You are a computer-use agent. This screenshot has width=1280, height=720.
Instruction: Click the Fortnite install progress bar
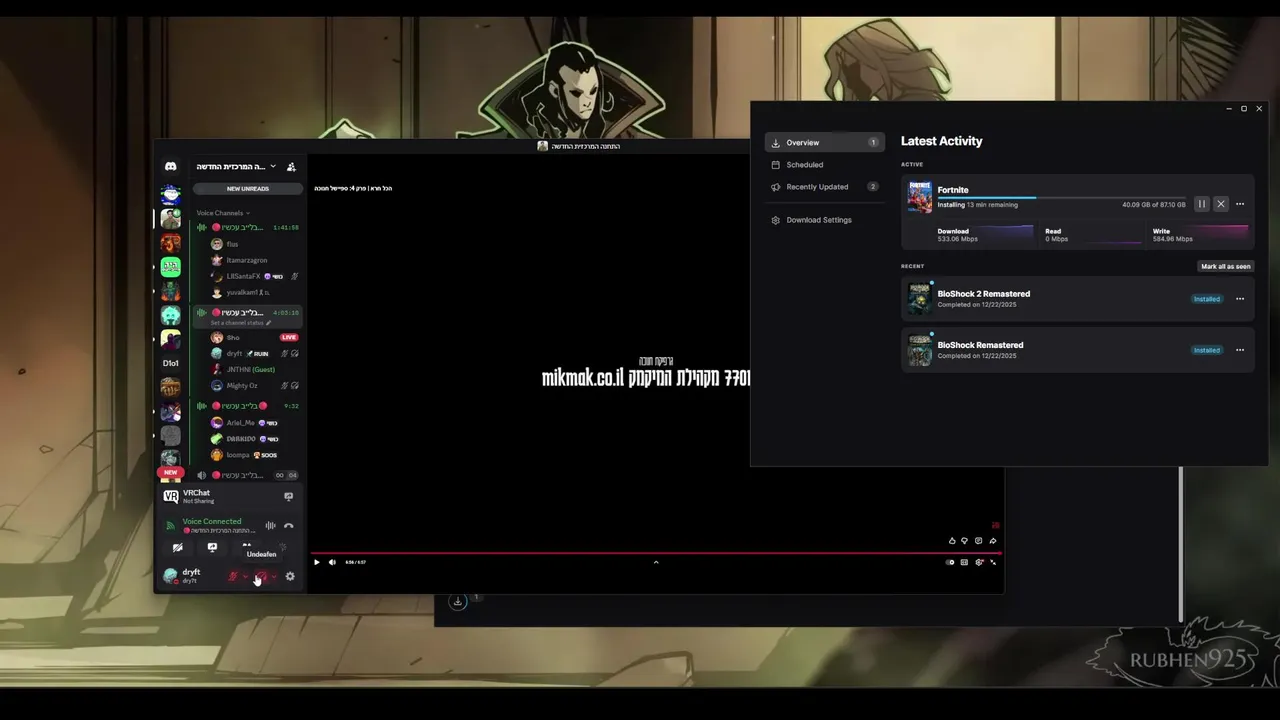click(1061, 197)
